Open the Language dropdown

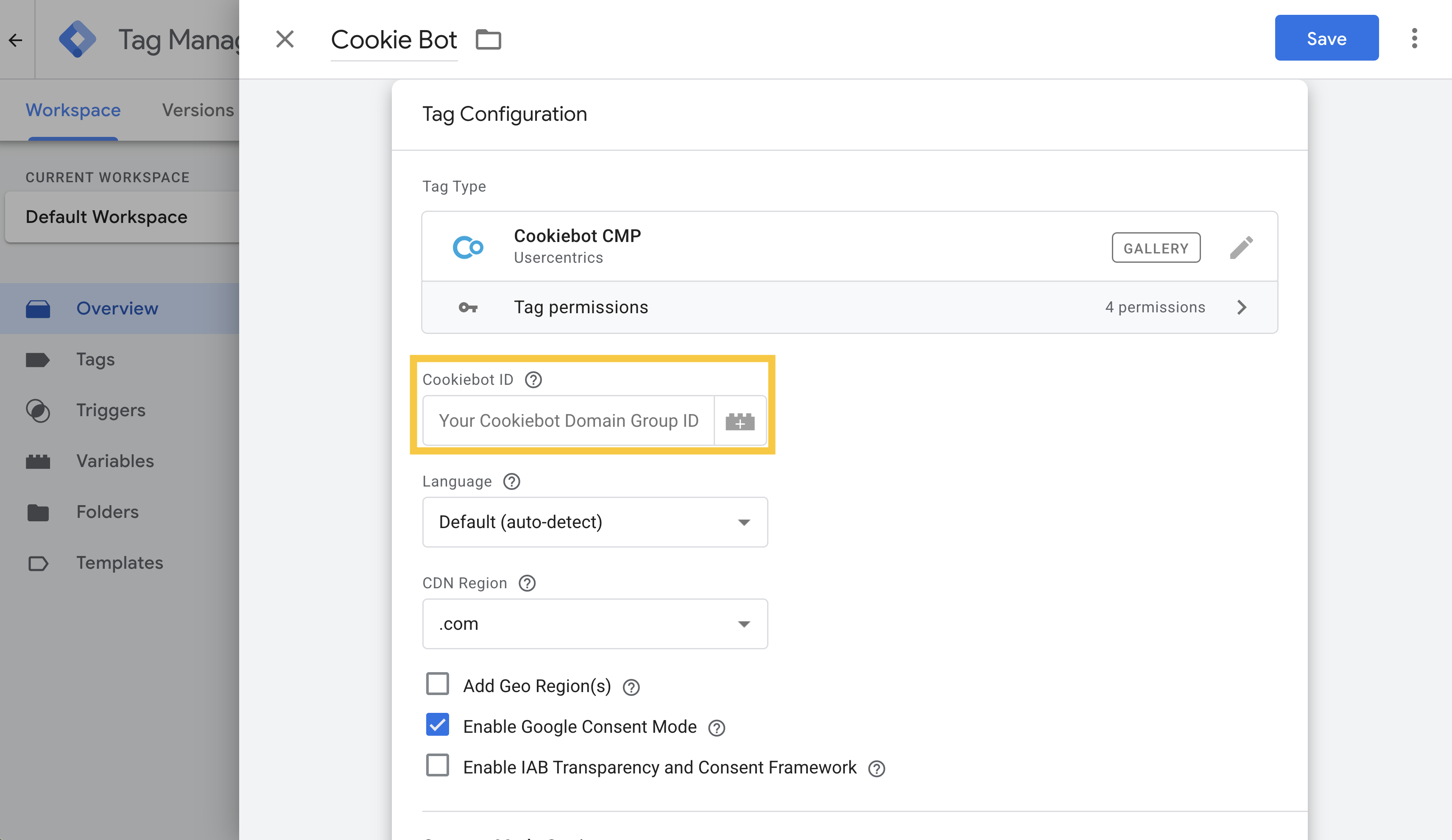pos(595,522)
